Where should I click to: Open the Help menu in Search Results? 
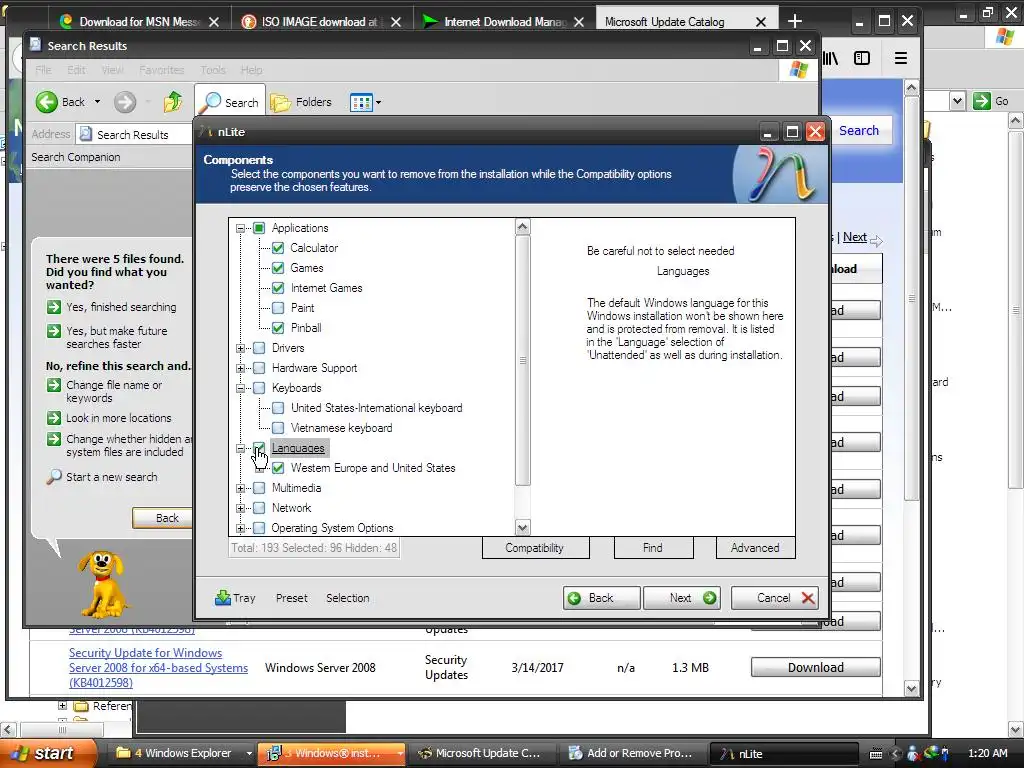[251, 70]
